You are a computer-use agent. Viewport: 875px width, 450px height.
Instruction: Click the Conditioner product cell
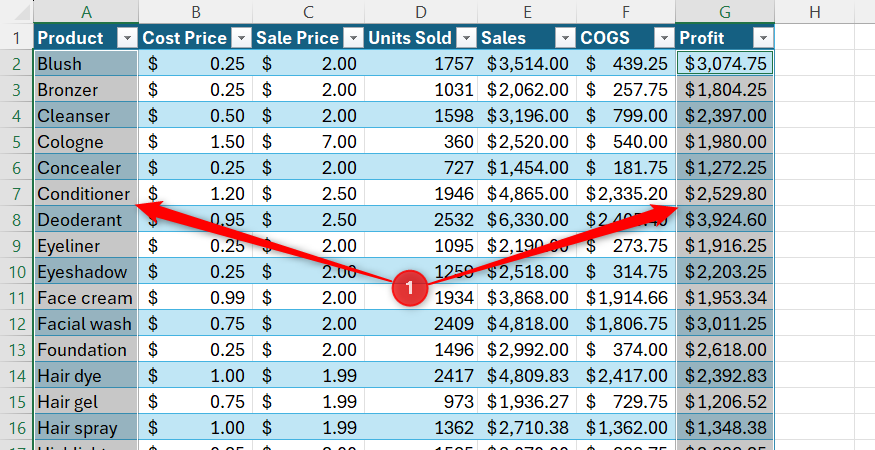86,194
